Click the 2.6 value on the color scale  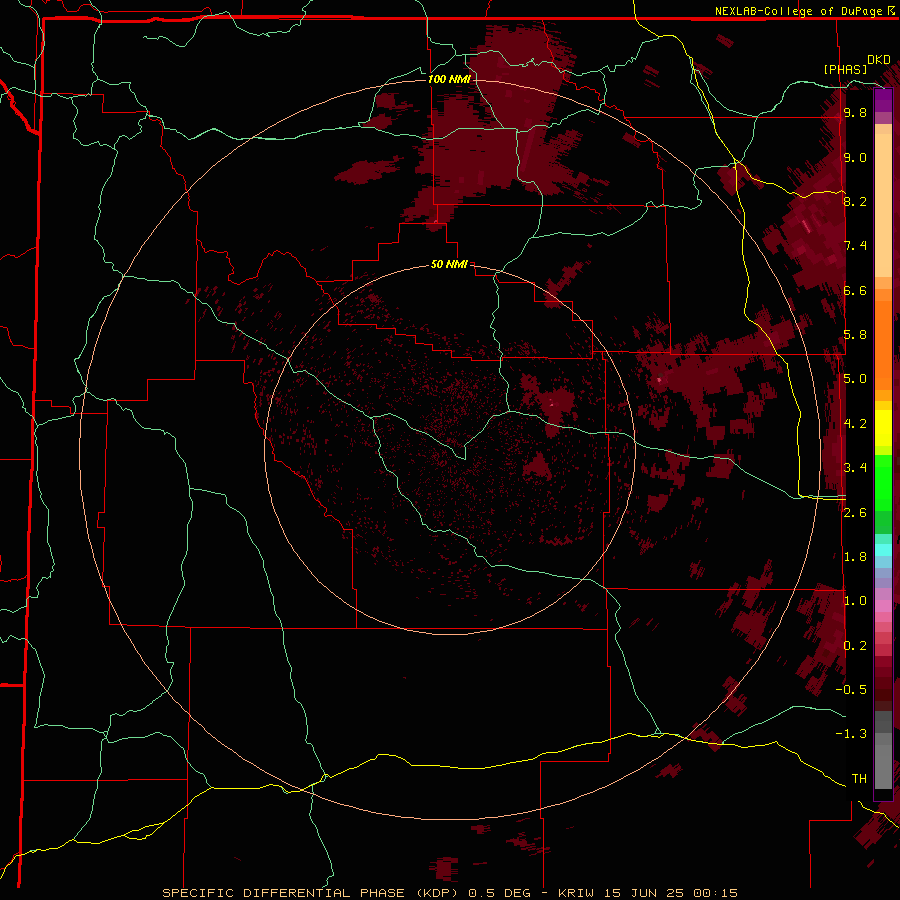[x=855, y=513]
